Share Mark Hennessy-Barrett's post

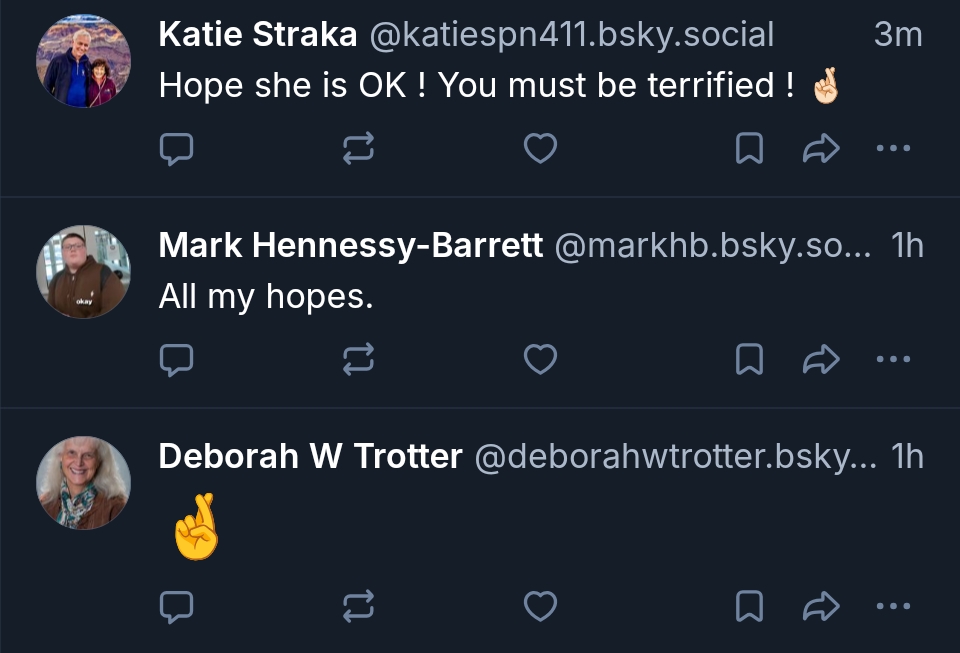tap(820, 359)
